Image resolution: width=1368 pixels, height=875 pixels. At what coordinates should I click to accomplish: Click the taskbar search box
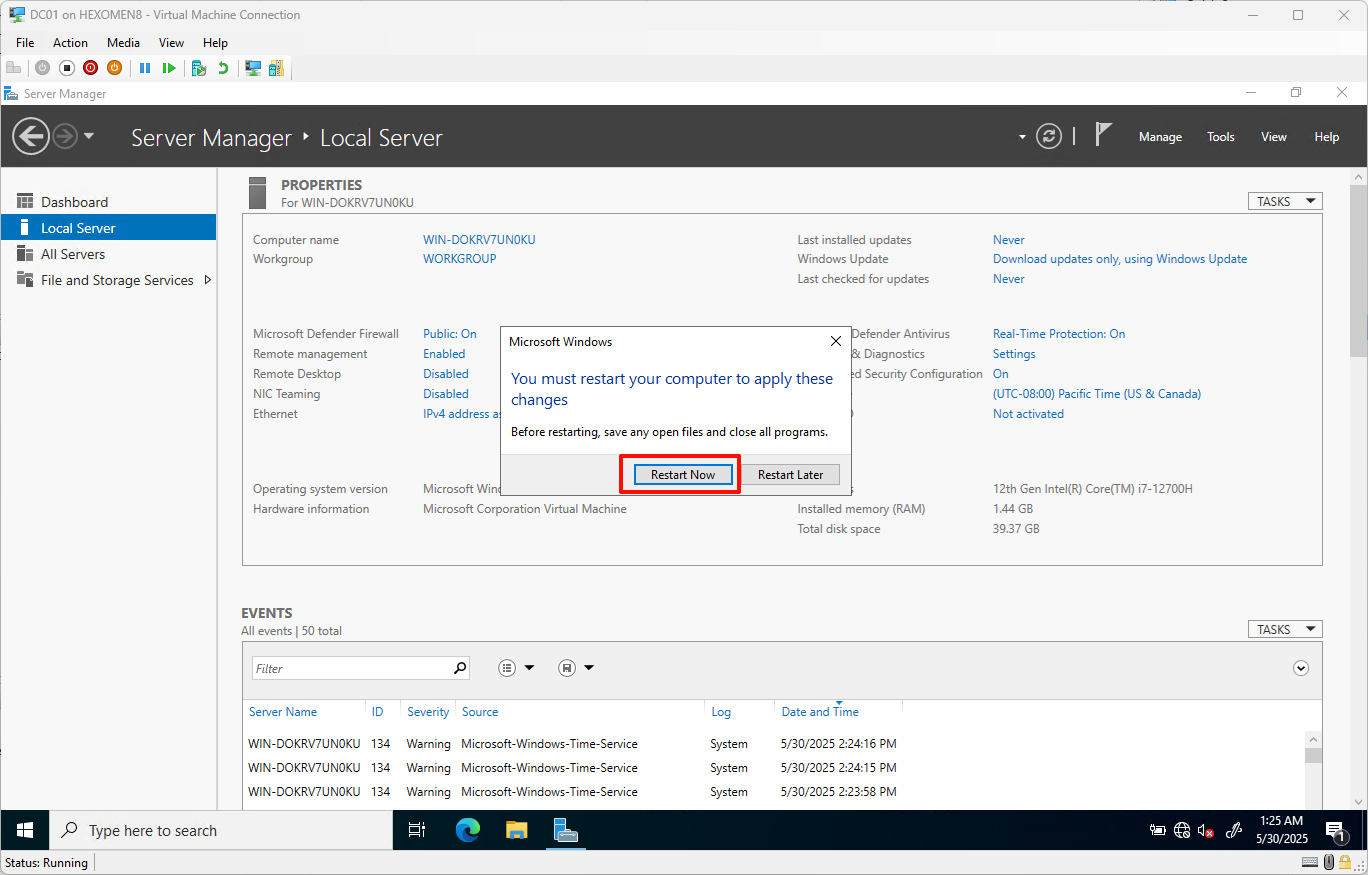click(x=221, y=830)
